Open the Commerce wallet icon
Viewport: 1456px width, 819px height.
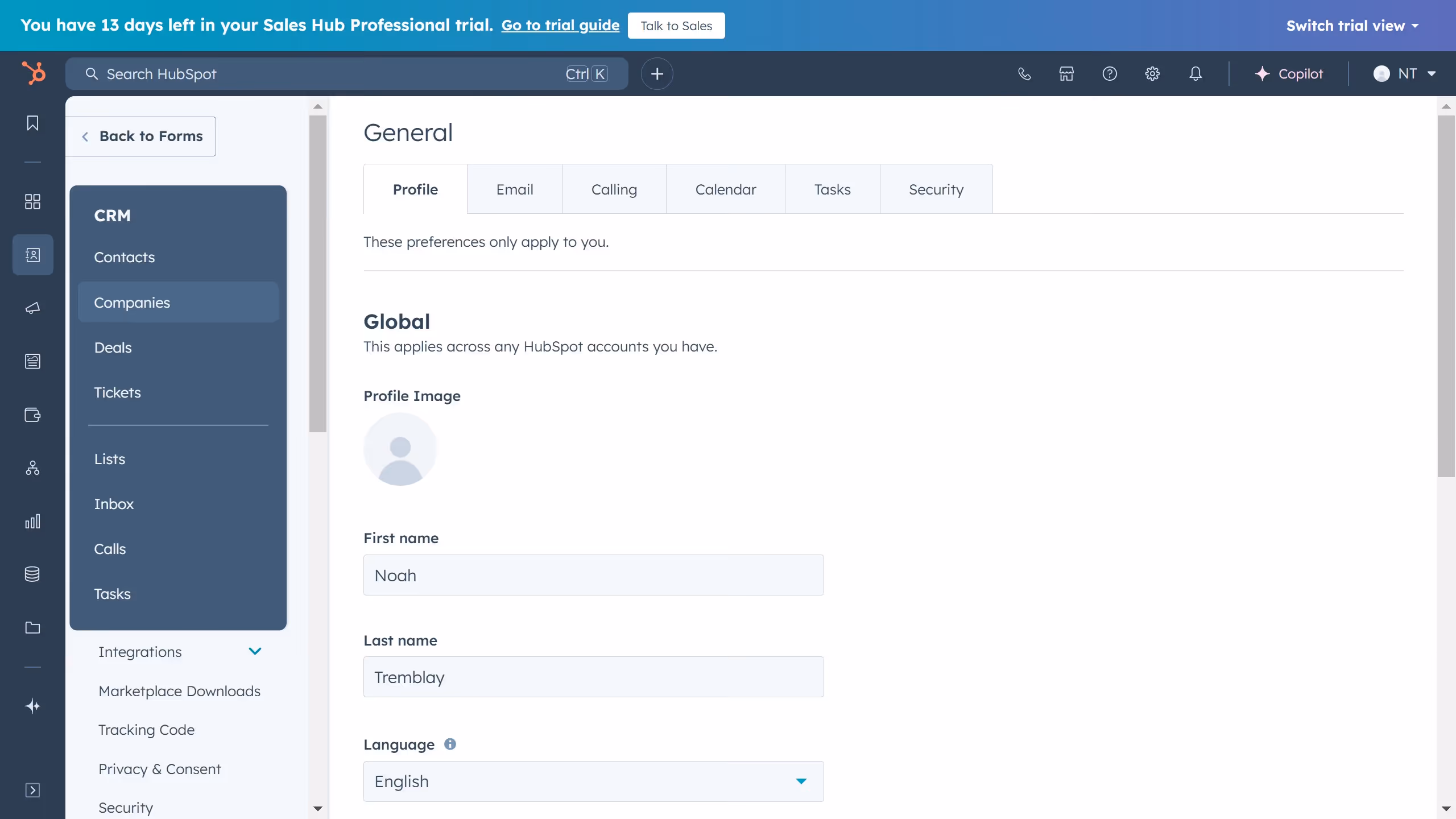pos(32,415)
